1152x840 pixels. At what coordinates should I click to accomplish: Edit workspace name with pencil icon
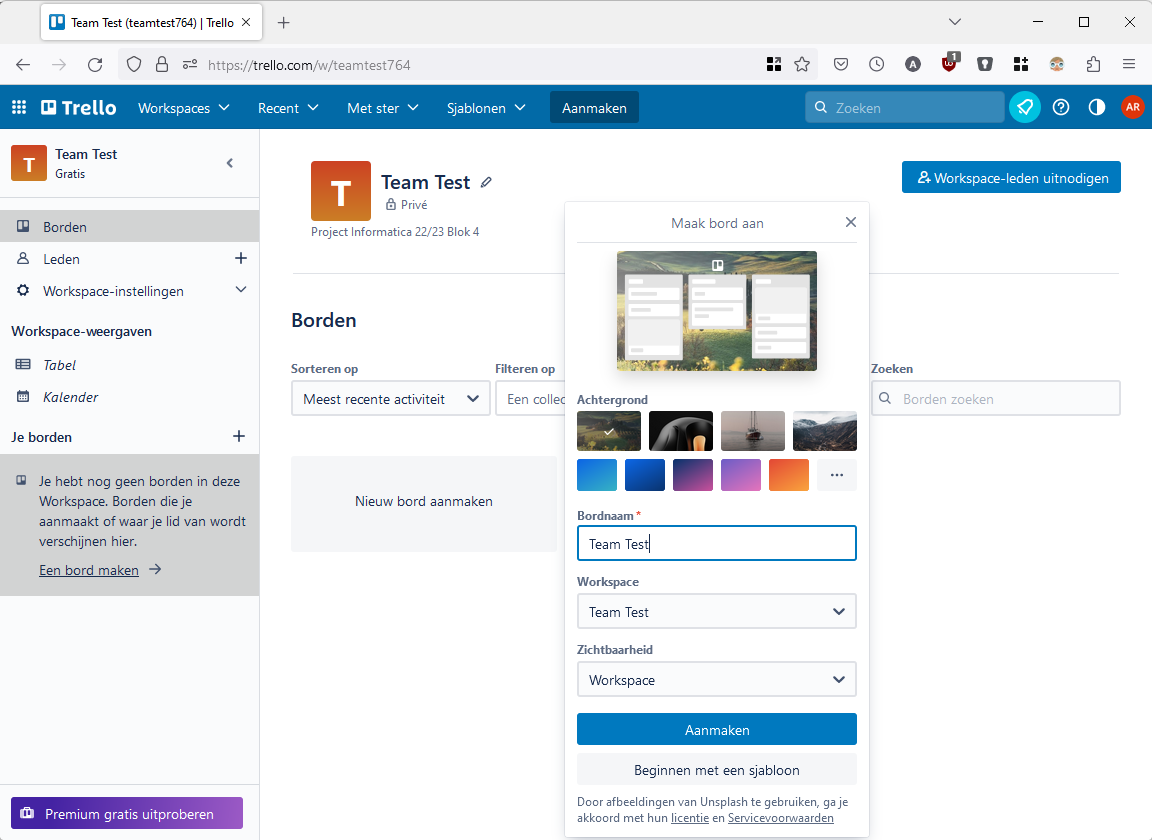[x=487, y=182]
